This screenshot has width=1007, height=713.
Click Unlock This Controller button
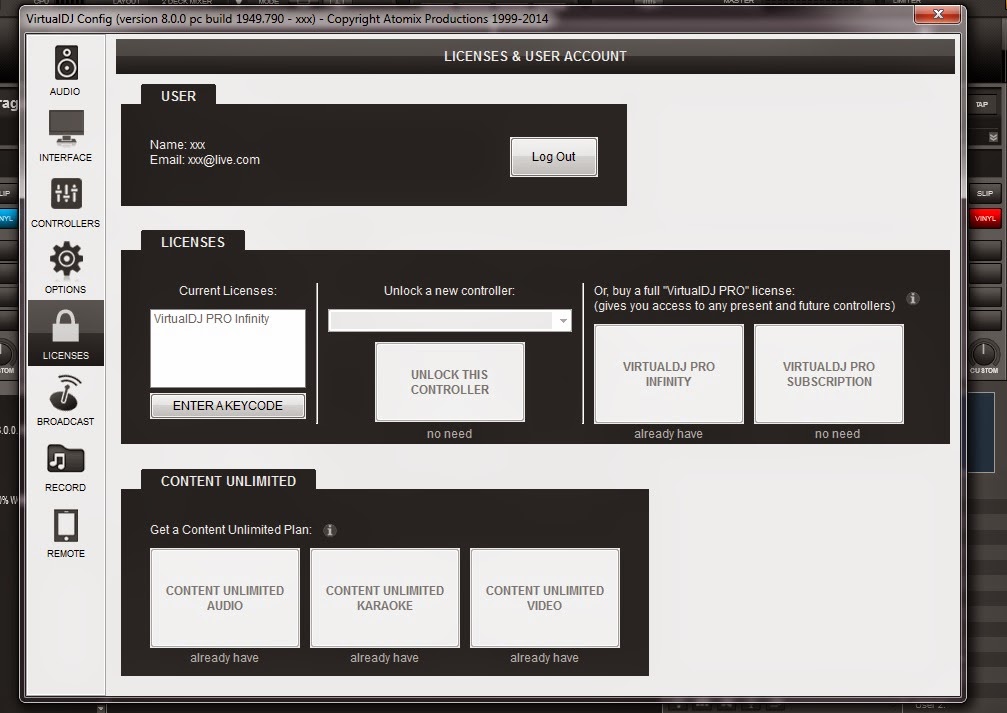tap(450, 382)
